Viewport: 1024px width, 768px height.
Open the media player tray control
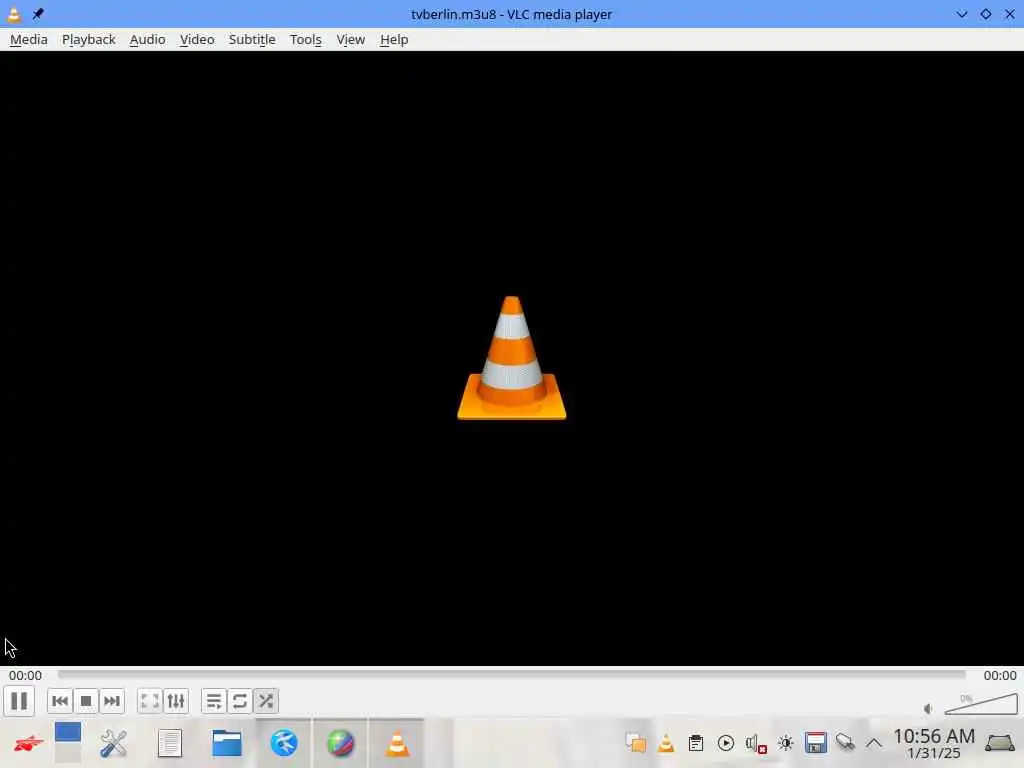click(x=726, y=743)
